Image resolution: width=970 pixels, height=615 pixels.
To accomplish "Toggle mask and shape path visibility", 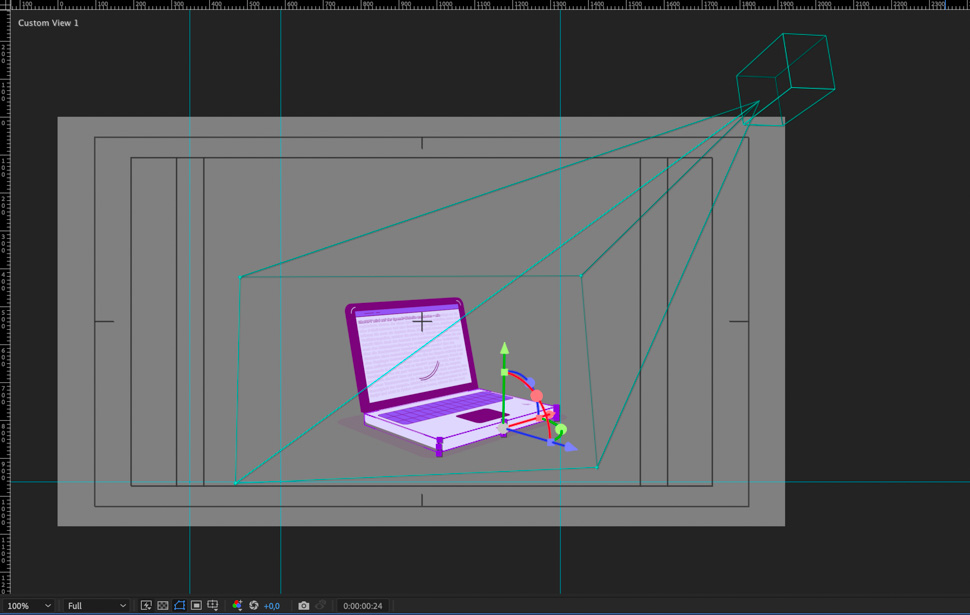I will pos(179,606).
